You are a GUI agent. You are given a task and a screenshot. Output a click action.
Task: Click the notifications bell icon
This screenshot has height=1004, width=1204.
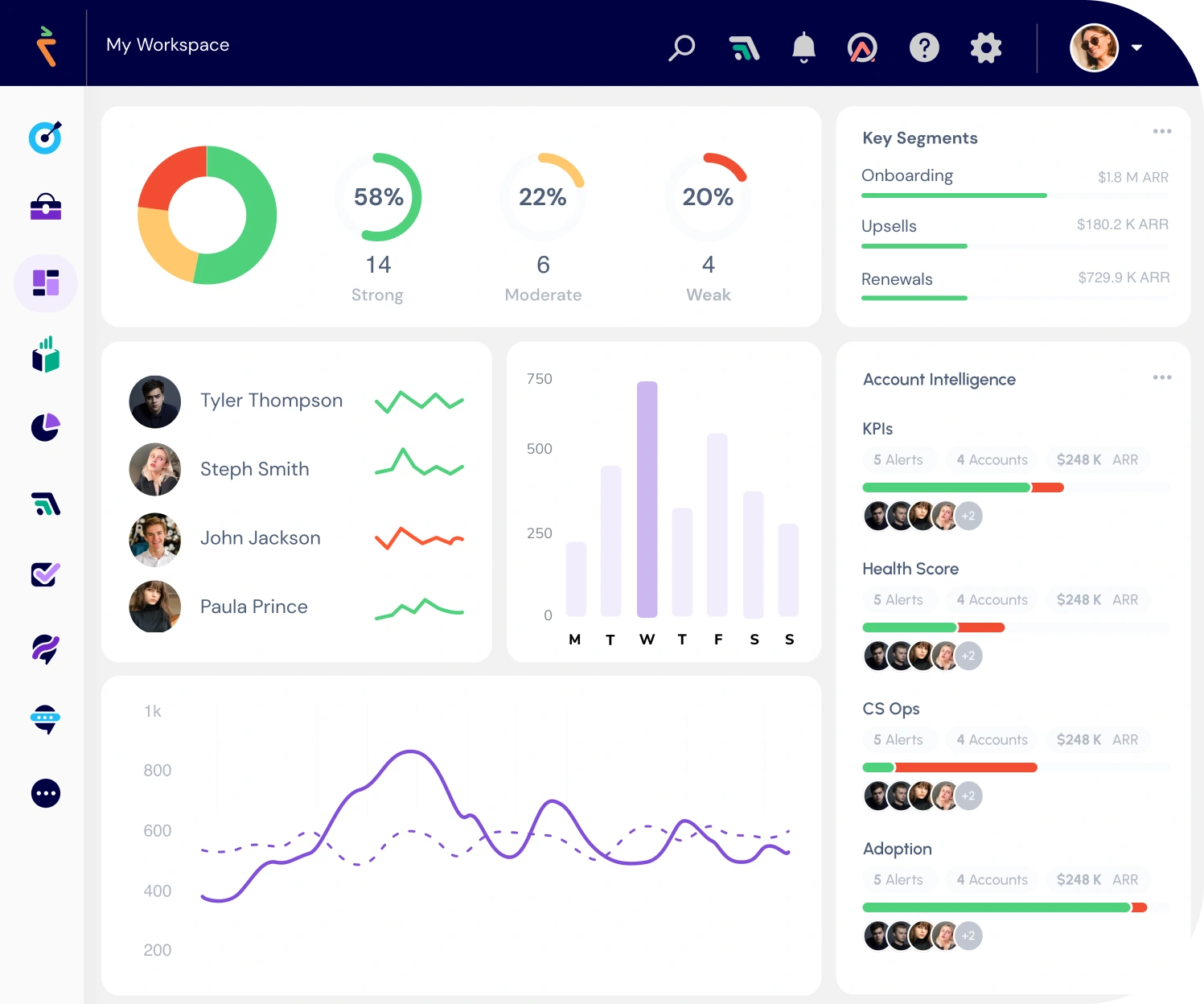point(803,47)
